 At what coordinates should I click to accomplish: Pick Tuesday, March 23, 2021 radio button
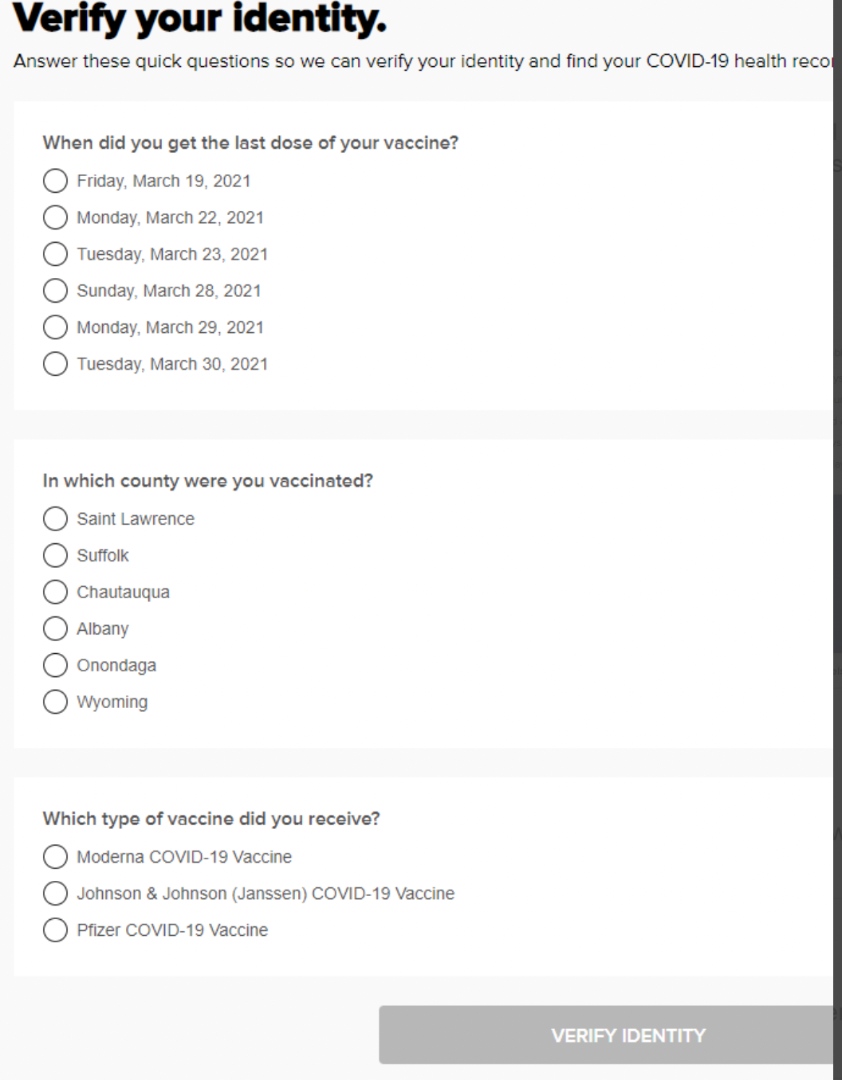tap(56, 254)
